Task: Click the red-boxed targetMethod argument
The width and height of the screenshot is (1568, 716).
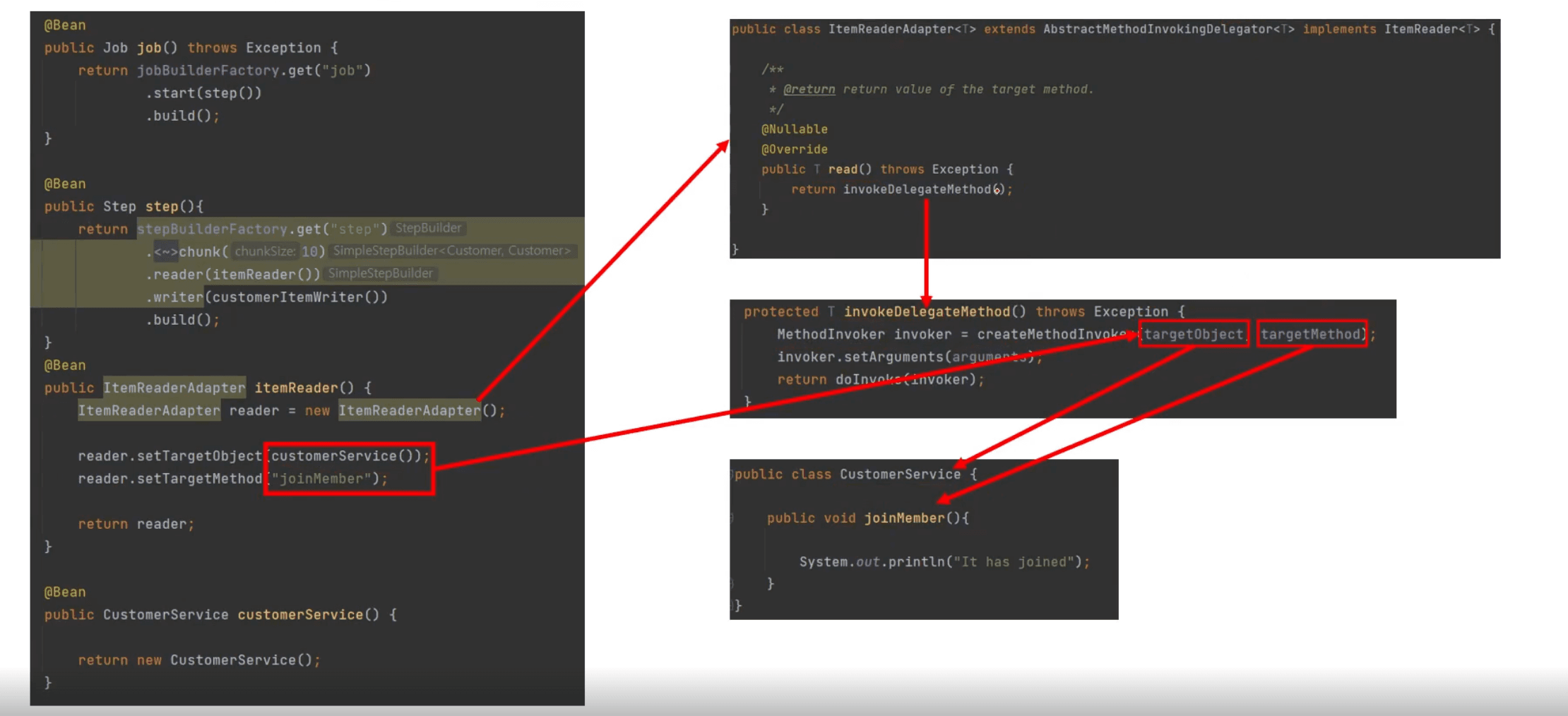Action: [1310, 334]
